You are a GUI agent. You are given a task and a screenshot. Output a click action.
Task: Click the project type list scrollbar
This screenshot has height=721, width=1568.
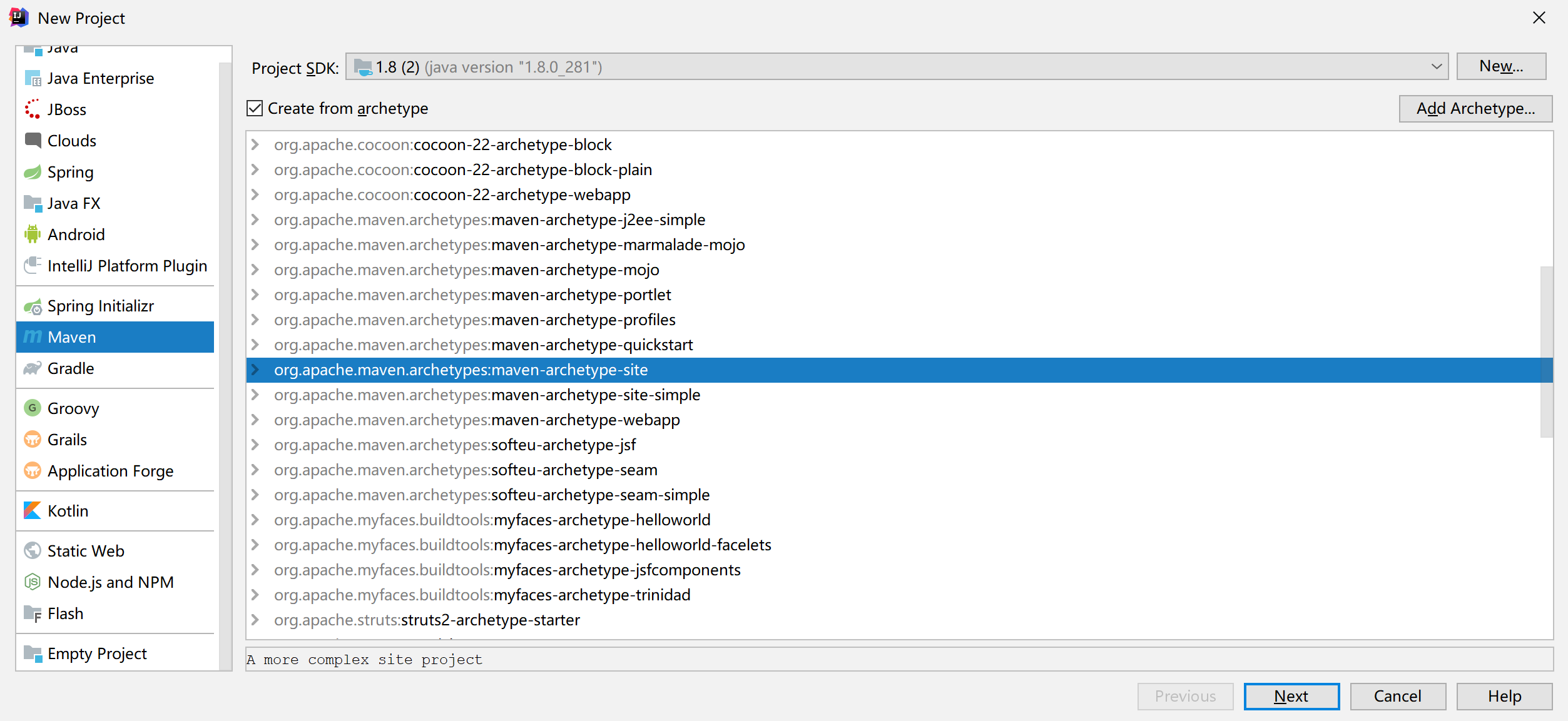click(x=225, y=366)
